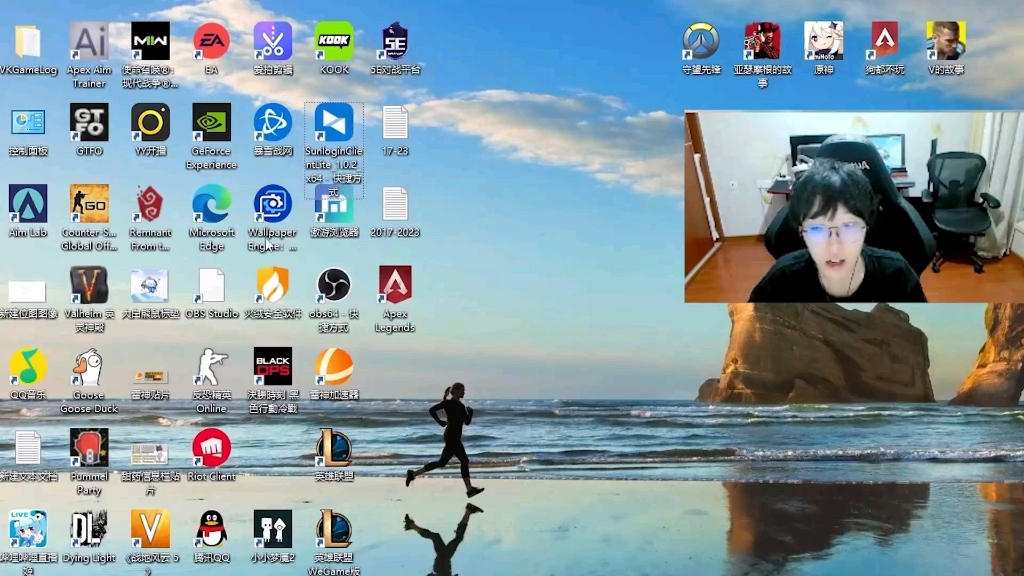Open the Riot Client
The width and height of the screenshot is (1024, 576).
point(212,448)
